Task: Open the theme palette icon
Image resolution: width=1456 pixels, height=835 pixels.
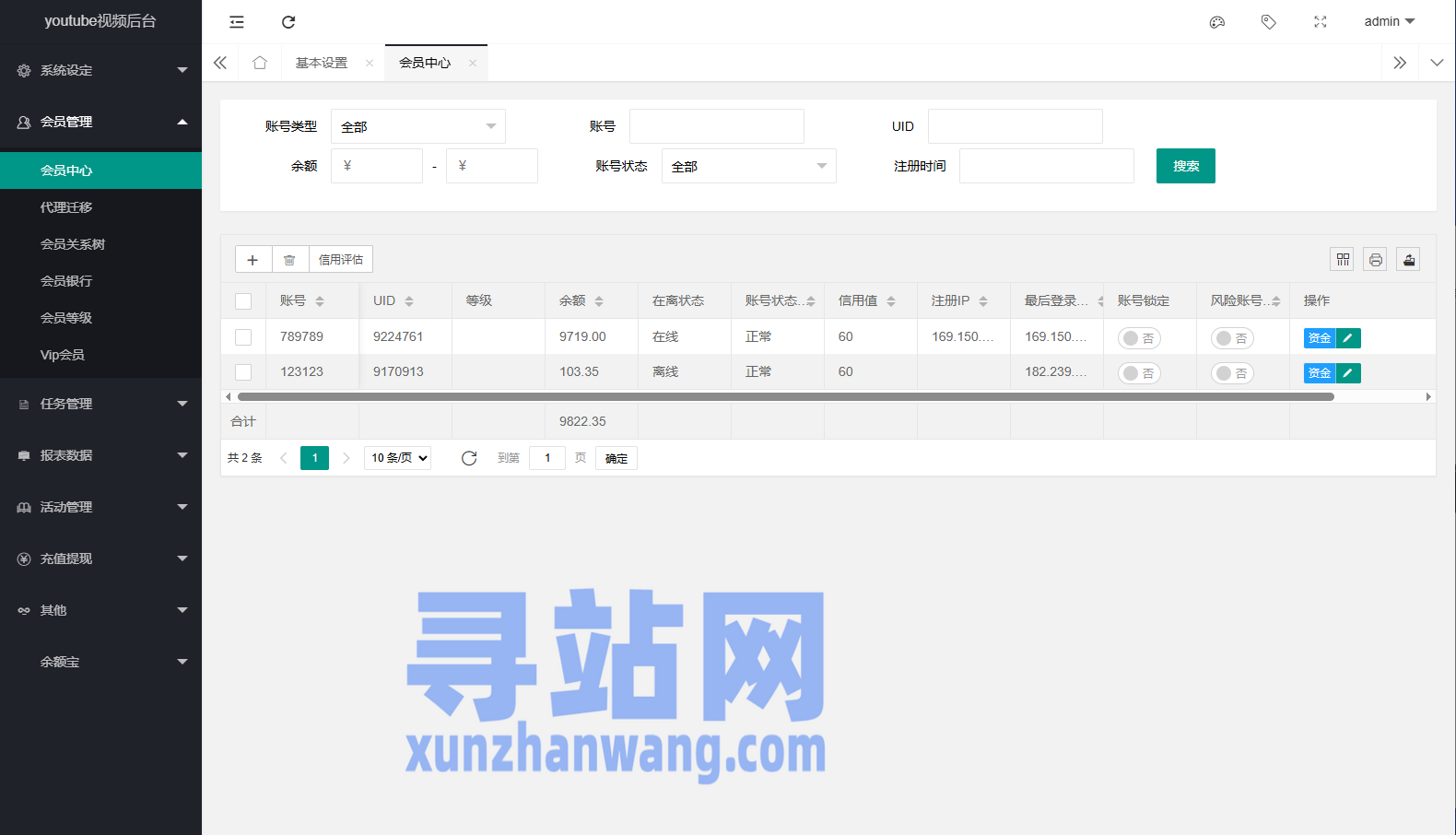Action: pyautogui.click(x=1217, y=22)
